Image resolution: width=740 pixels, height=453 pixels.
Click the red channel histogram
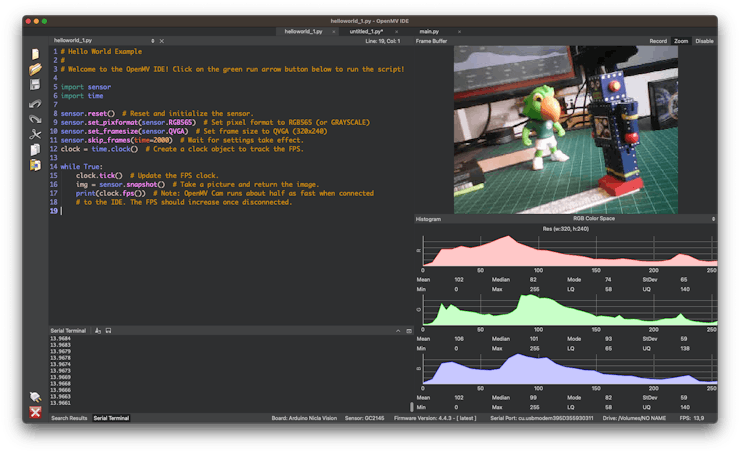pyautogui.click(x=570, y=251)
